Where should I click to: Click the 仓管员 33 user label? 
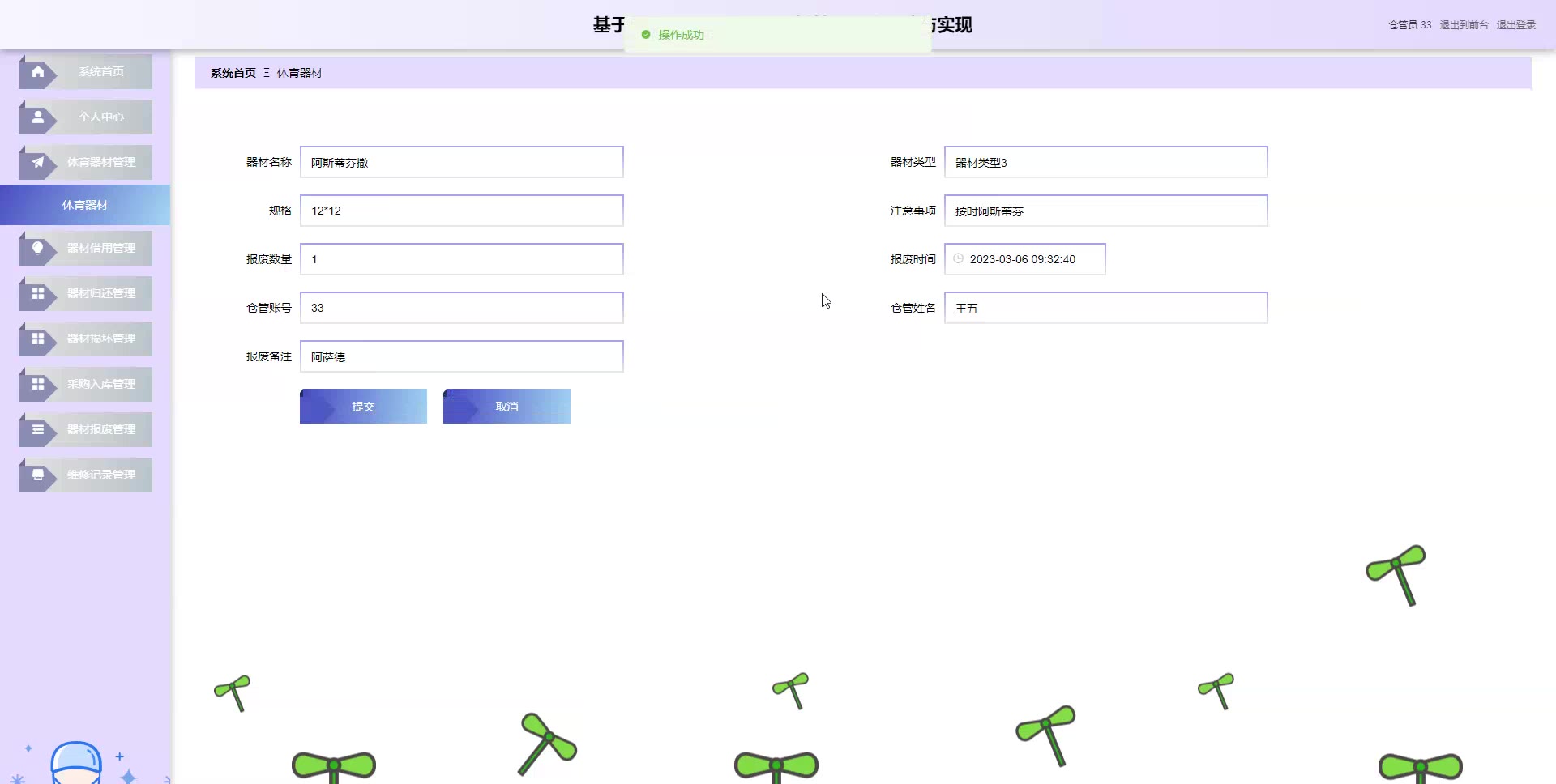point(1410,25)
